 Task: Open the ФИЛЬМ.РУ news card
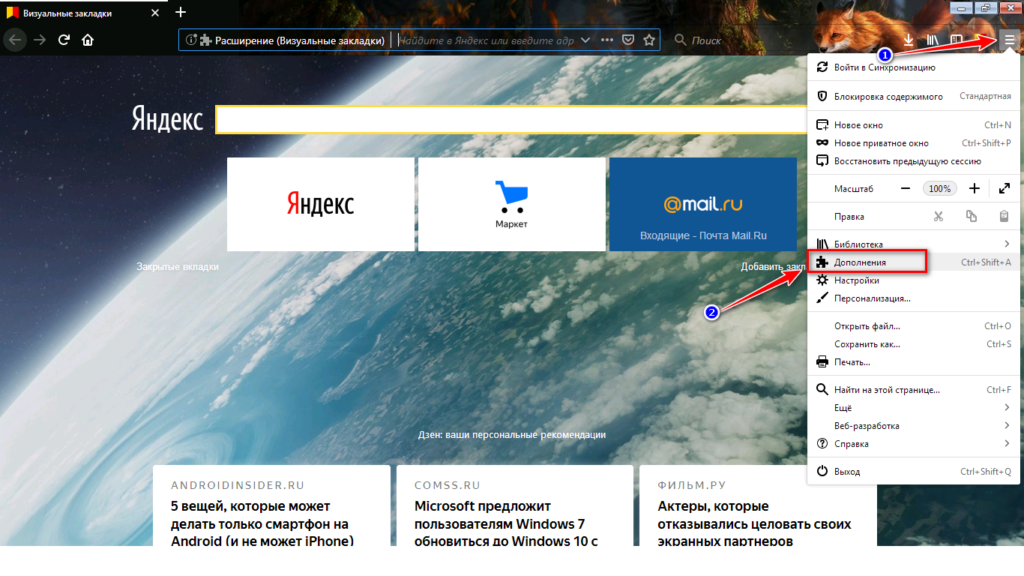point(758,505)
